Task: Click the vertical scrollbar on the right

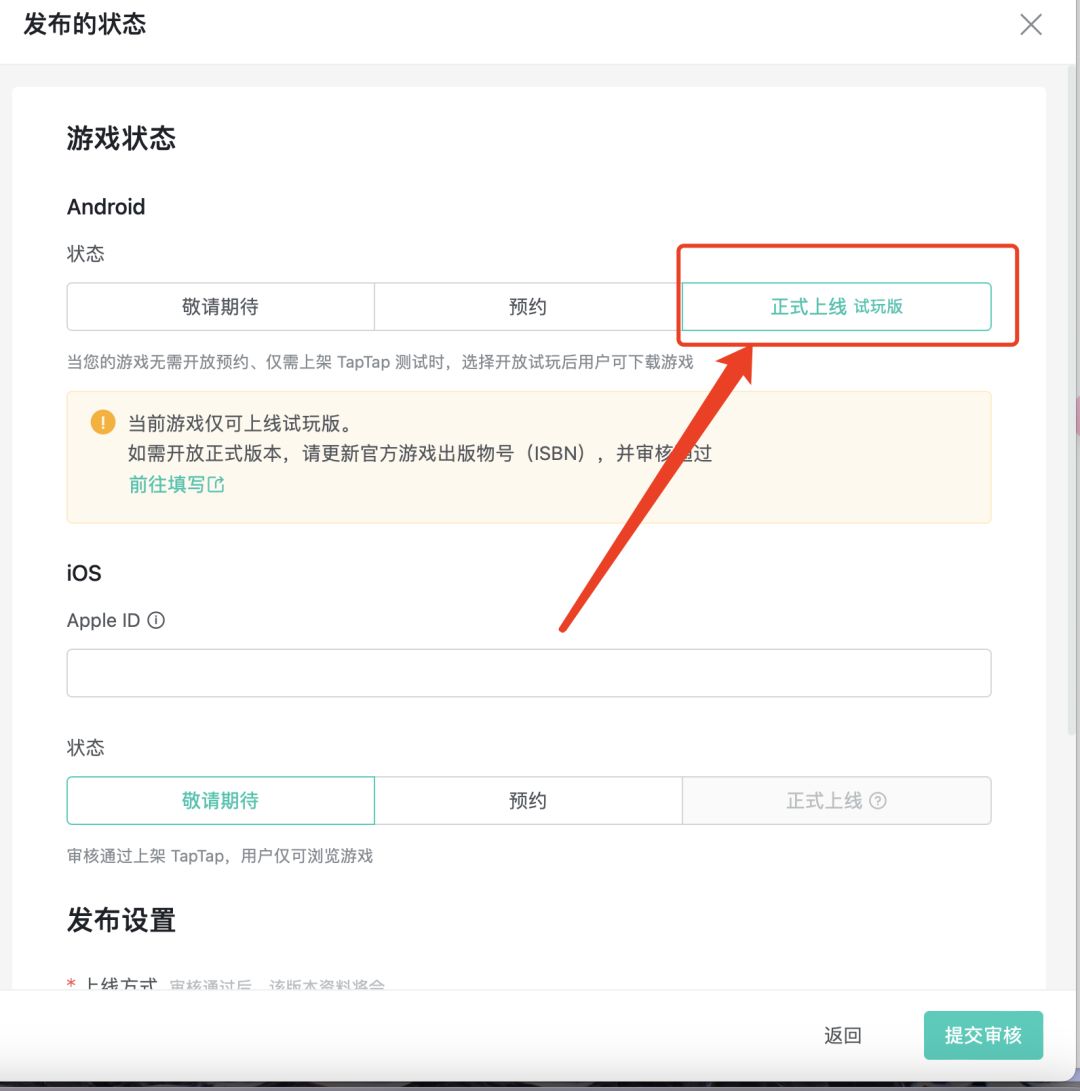Action: click(1072, 400)
